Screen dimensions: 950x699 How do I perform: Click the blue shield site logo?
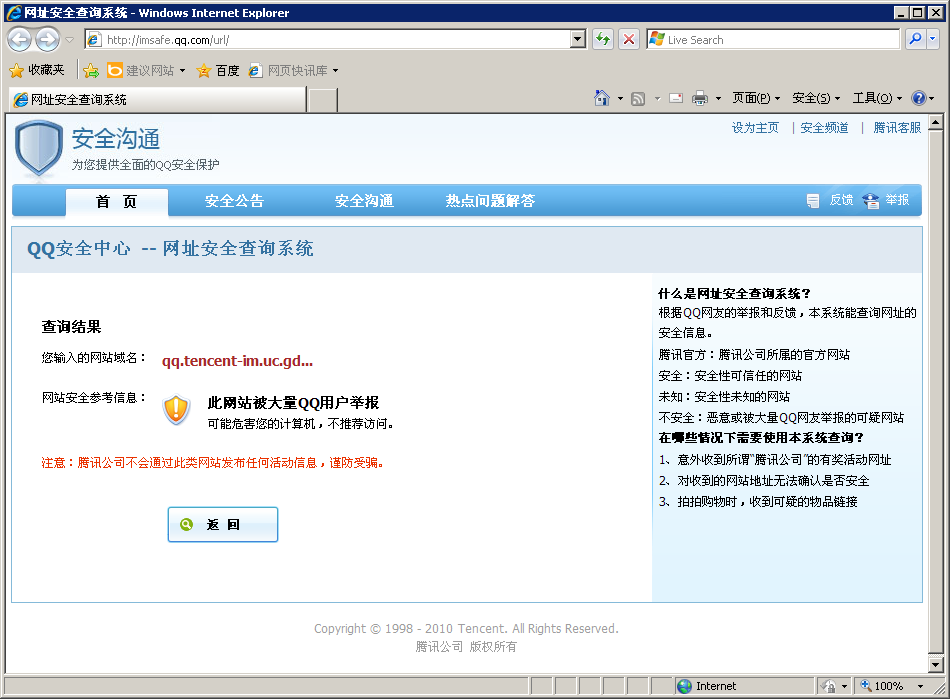click(38, 148)
